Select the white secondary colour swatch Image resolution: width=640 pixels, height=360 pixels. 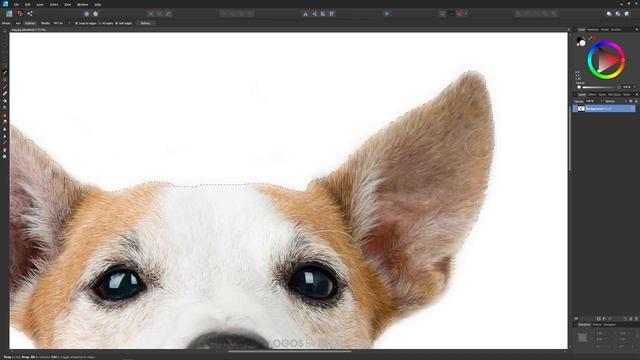click(582, 43)
